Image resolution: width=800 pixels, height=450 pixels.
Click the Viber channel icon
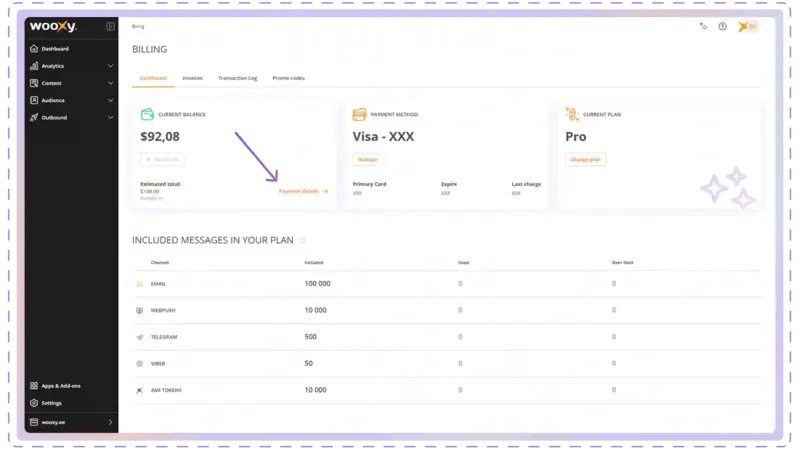point(139,364)
